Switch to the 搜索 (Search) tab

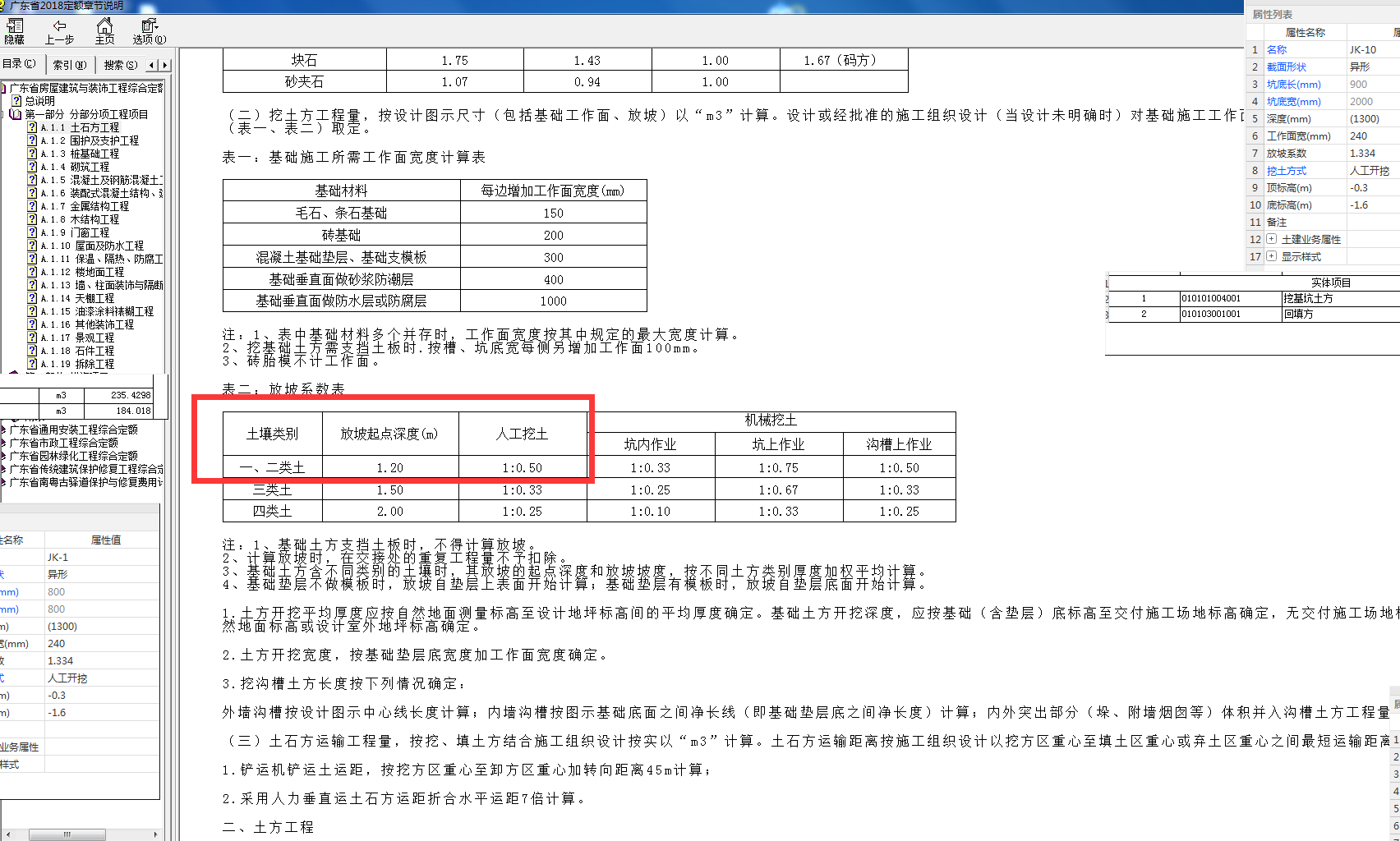[x=120, y=65]
